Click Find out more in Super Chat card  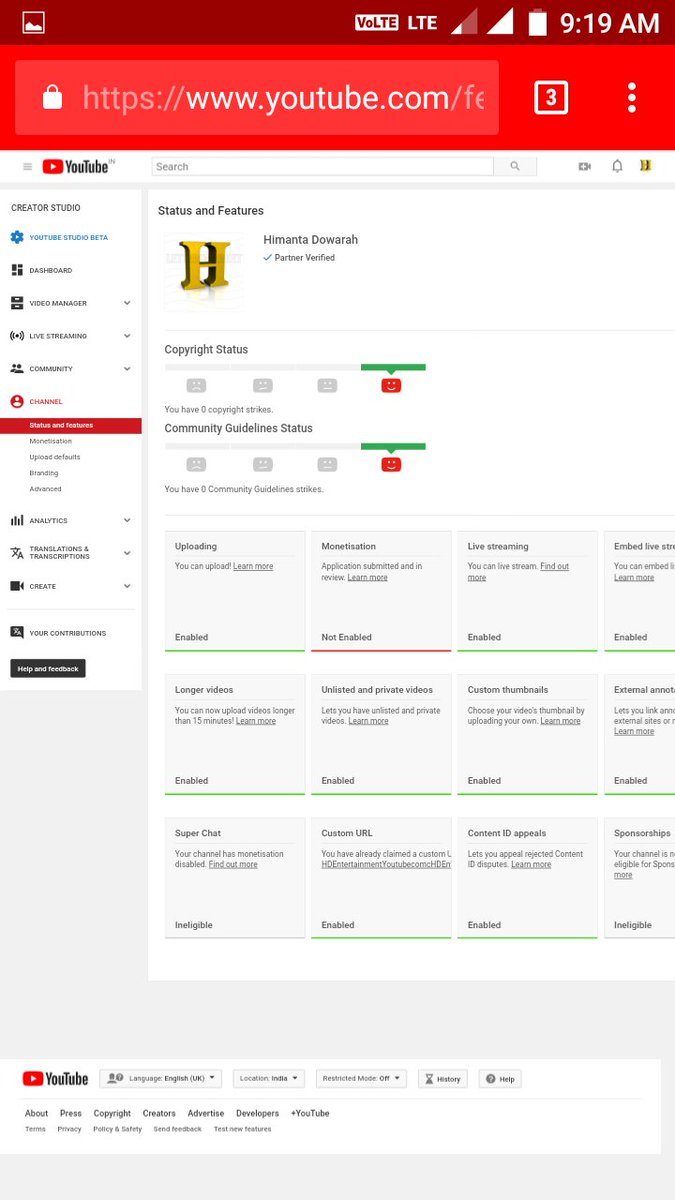point(233,864)
